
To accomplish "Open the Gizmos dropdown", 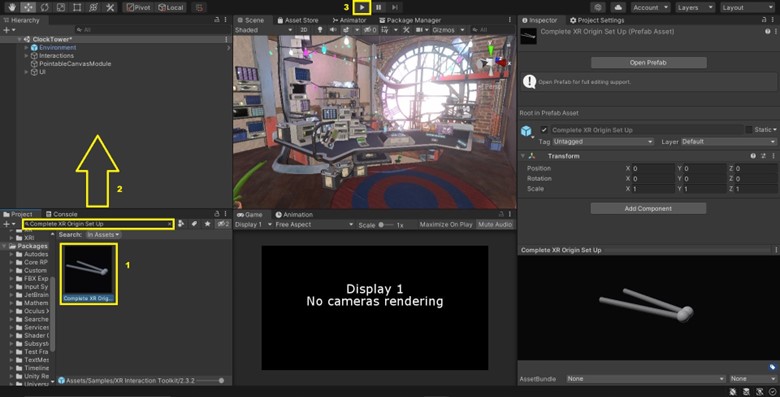I will click(448, 30).
